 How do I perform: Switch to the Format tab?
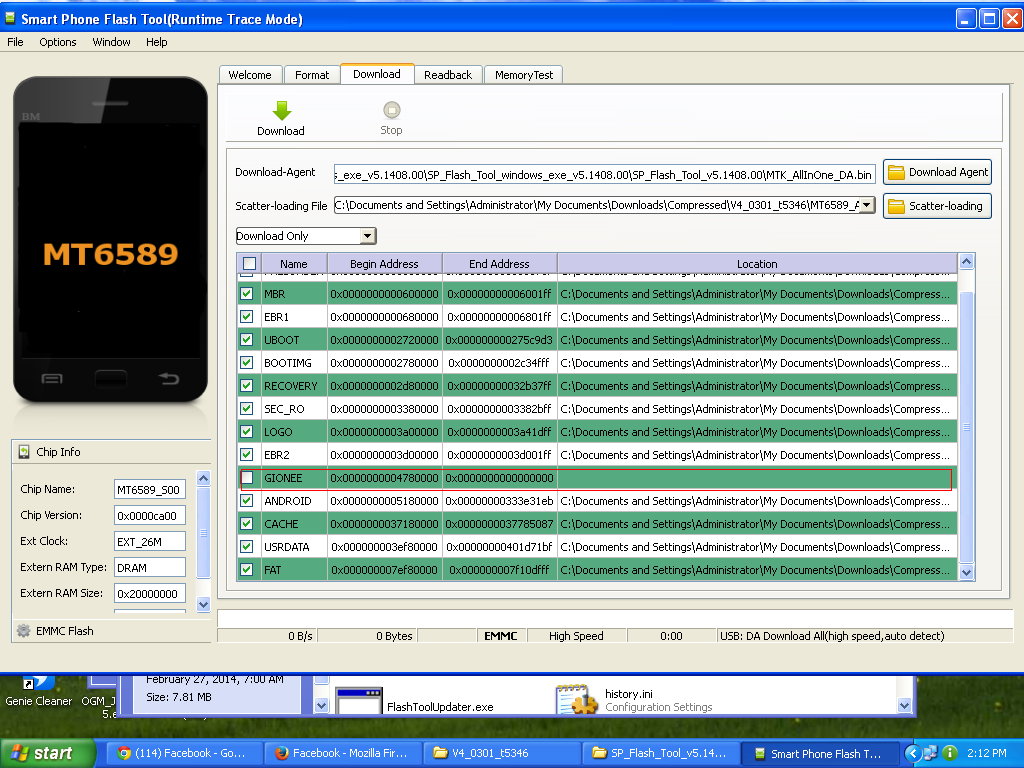click(312, 75)
